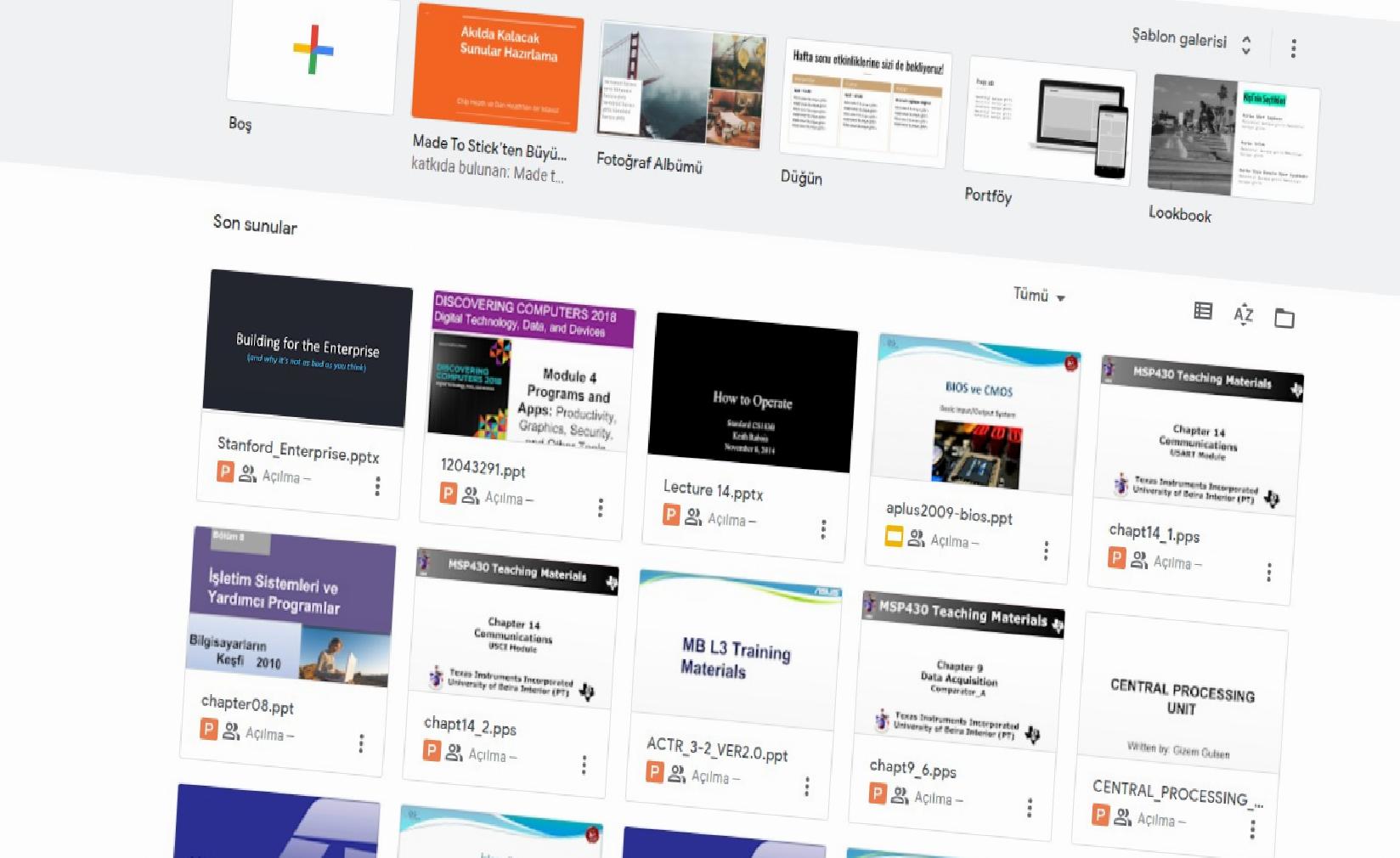Open the Lookbook template
Screen dimensions: 1400x858
point(1233,138)
